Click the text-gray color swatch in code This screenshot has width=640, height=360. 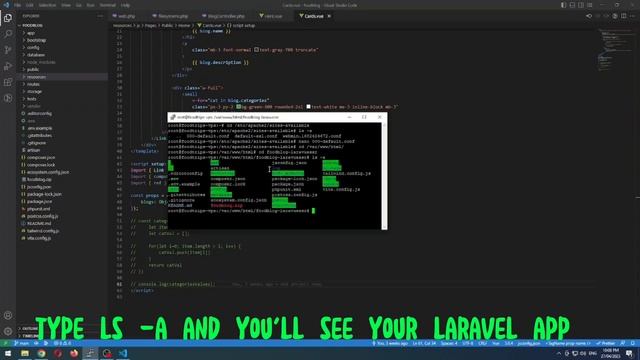point(256,49)
